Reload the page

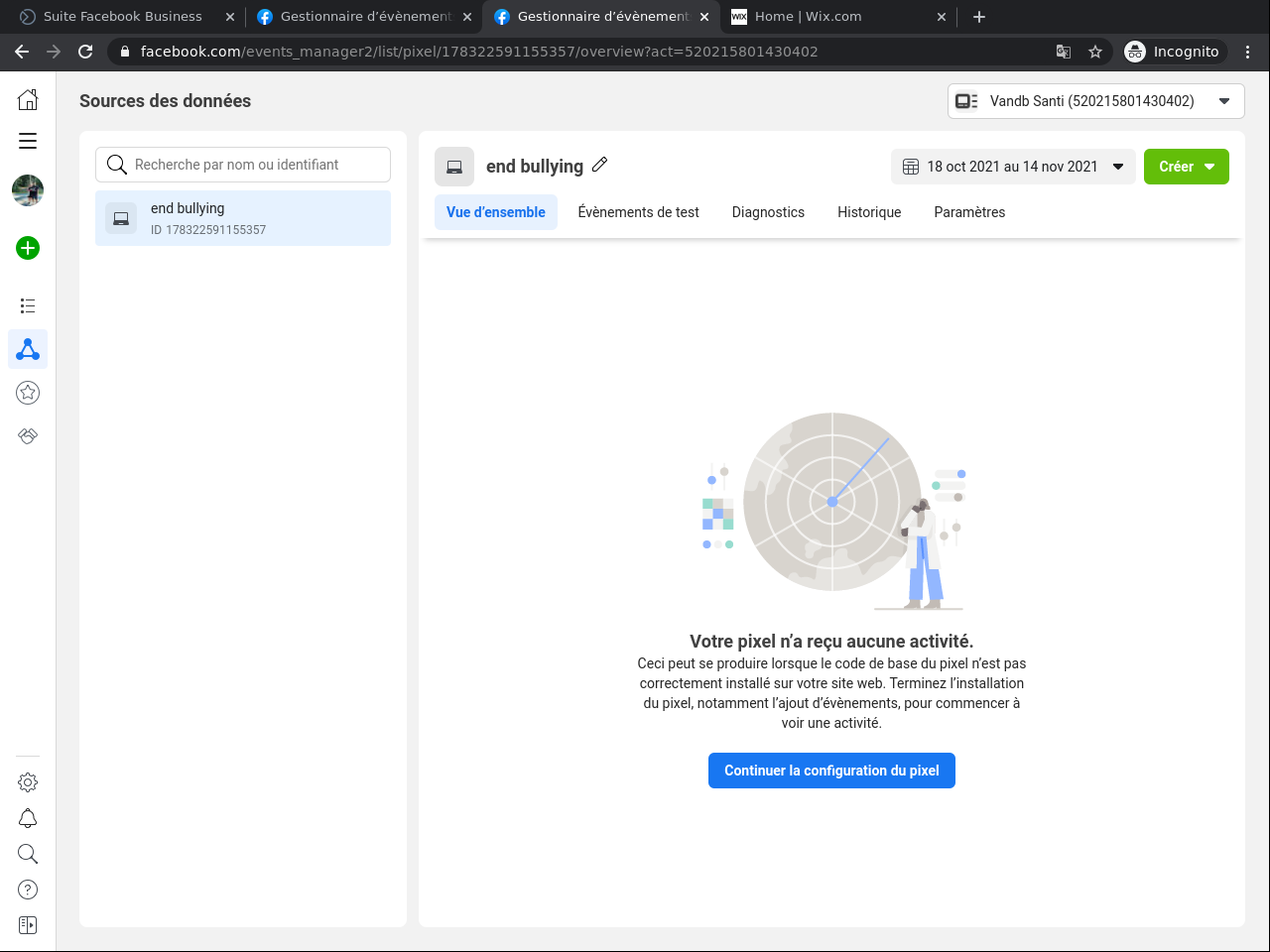coord(85,52)
